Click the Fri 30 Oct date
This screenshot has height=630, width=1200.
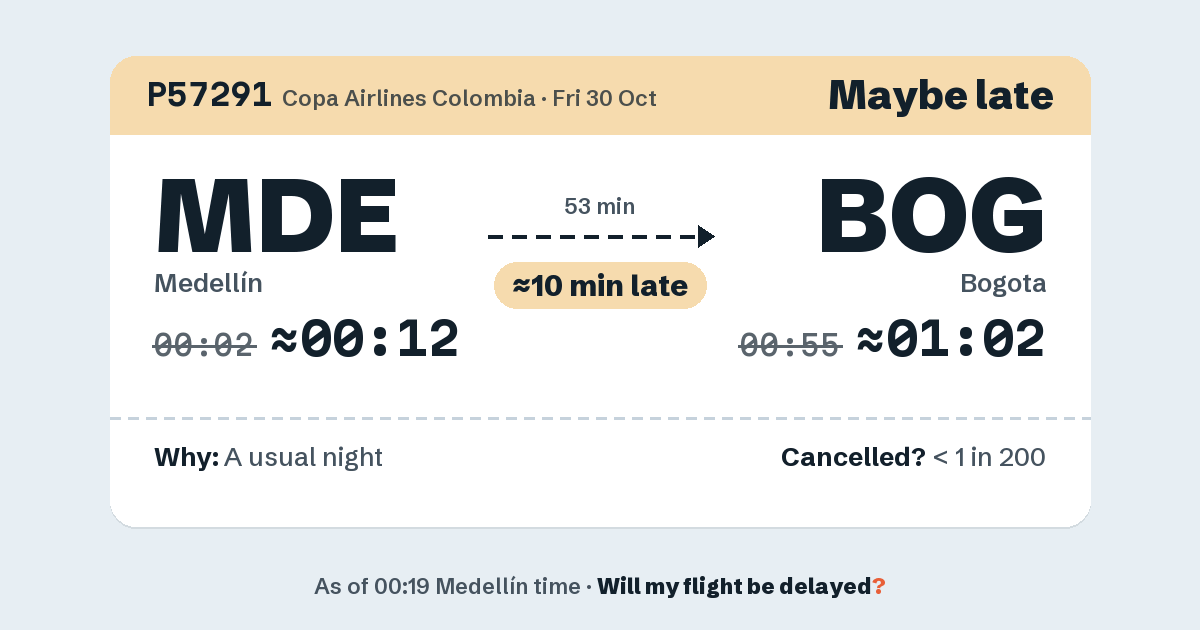click(x=604, y=99)
